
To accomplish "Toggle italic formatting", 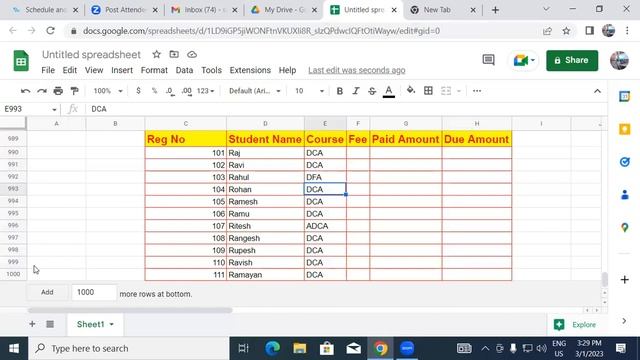I will tap(356, 91).
